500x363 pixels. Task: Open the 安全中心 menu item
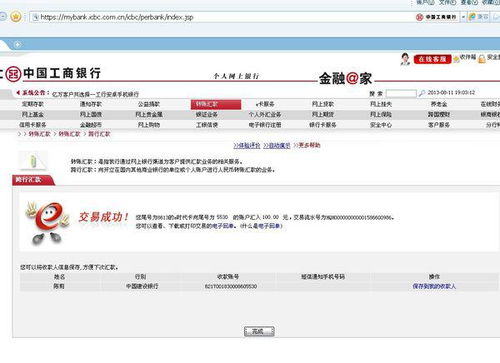(x=381, y=125)
